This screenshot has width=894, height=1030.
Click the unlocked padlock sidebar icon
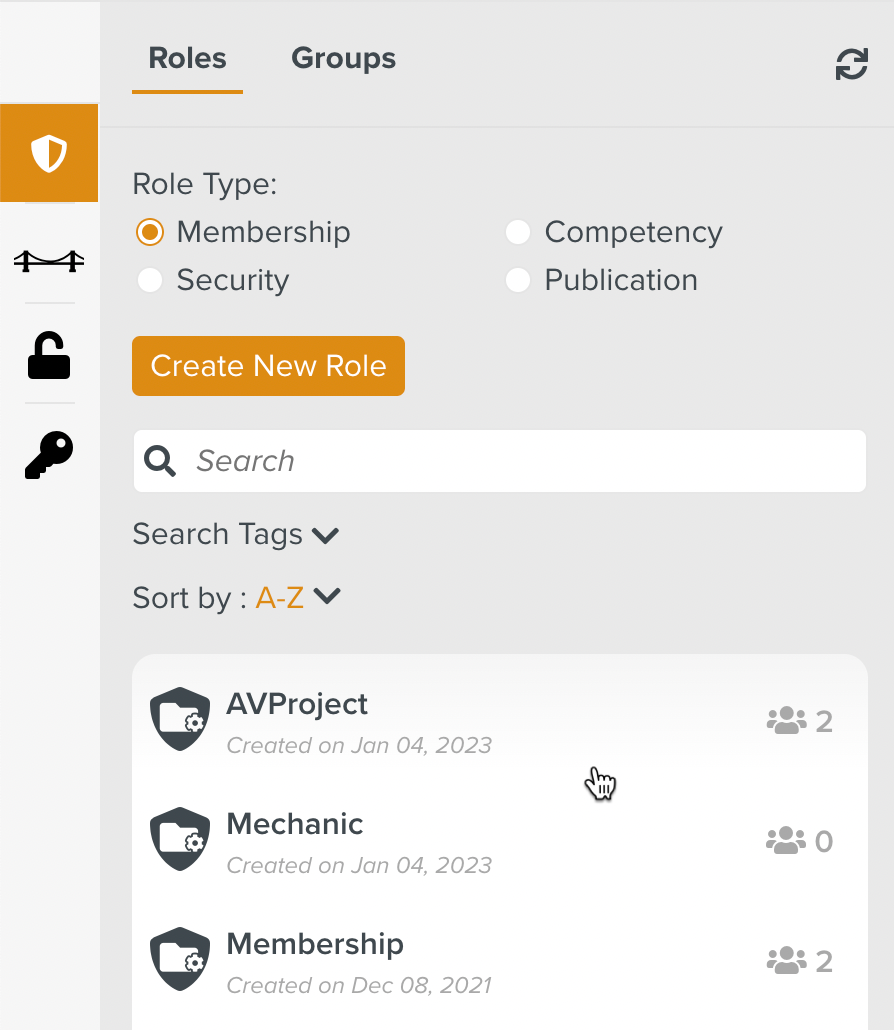tap(49, 356)
